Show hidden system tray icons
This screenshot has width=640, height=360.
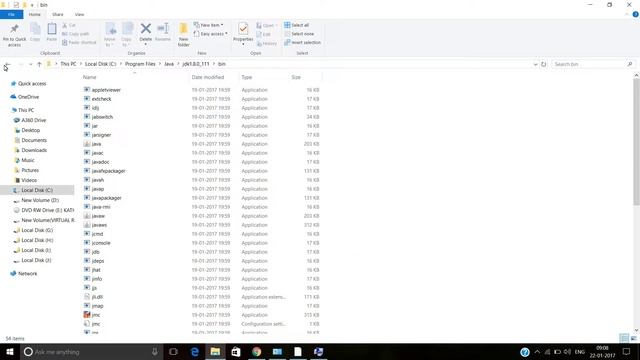(537, 351)
